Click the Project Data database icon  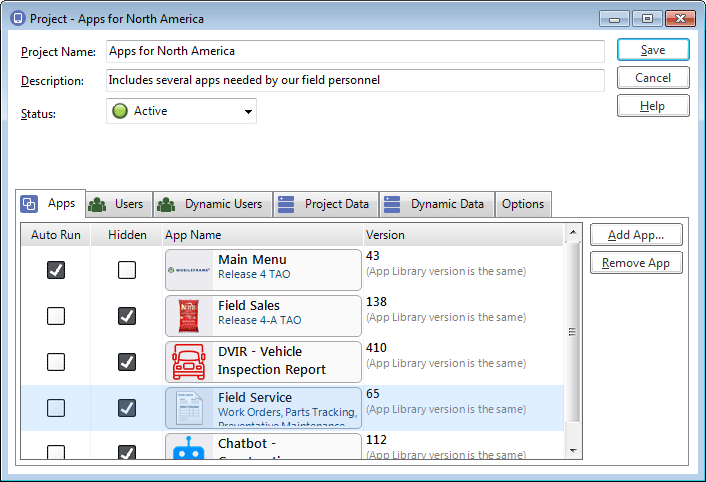point(286,204)
